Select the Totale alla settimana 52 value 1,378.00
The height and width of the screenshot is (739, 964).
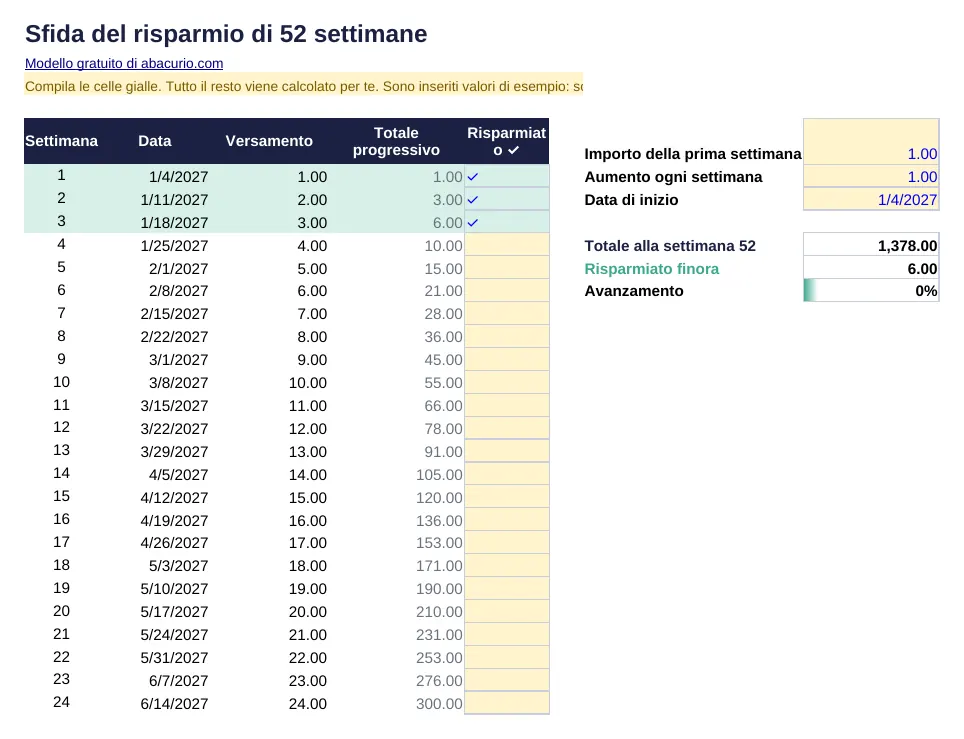pos(871,245)
